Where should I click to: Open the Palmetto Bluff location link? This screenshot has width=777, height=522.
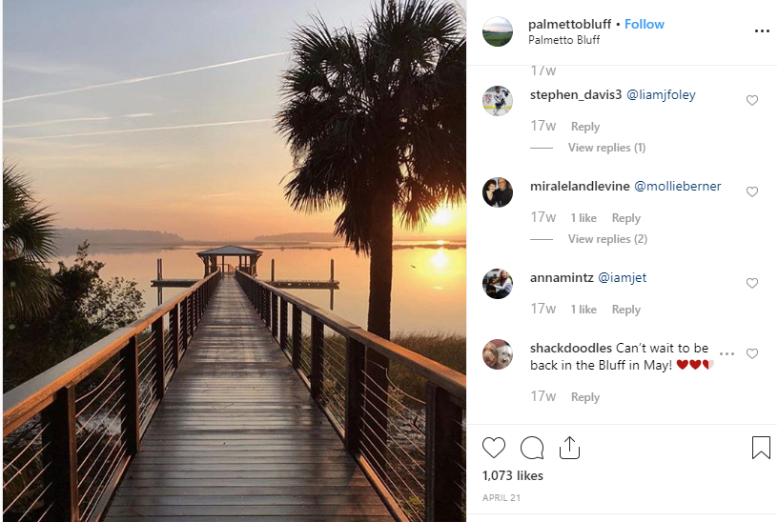point(564,41)
